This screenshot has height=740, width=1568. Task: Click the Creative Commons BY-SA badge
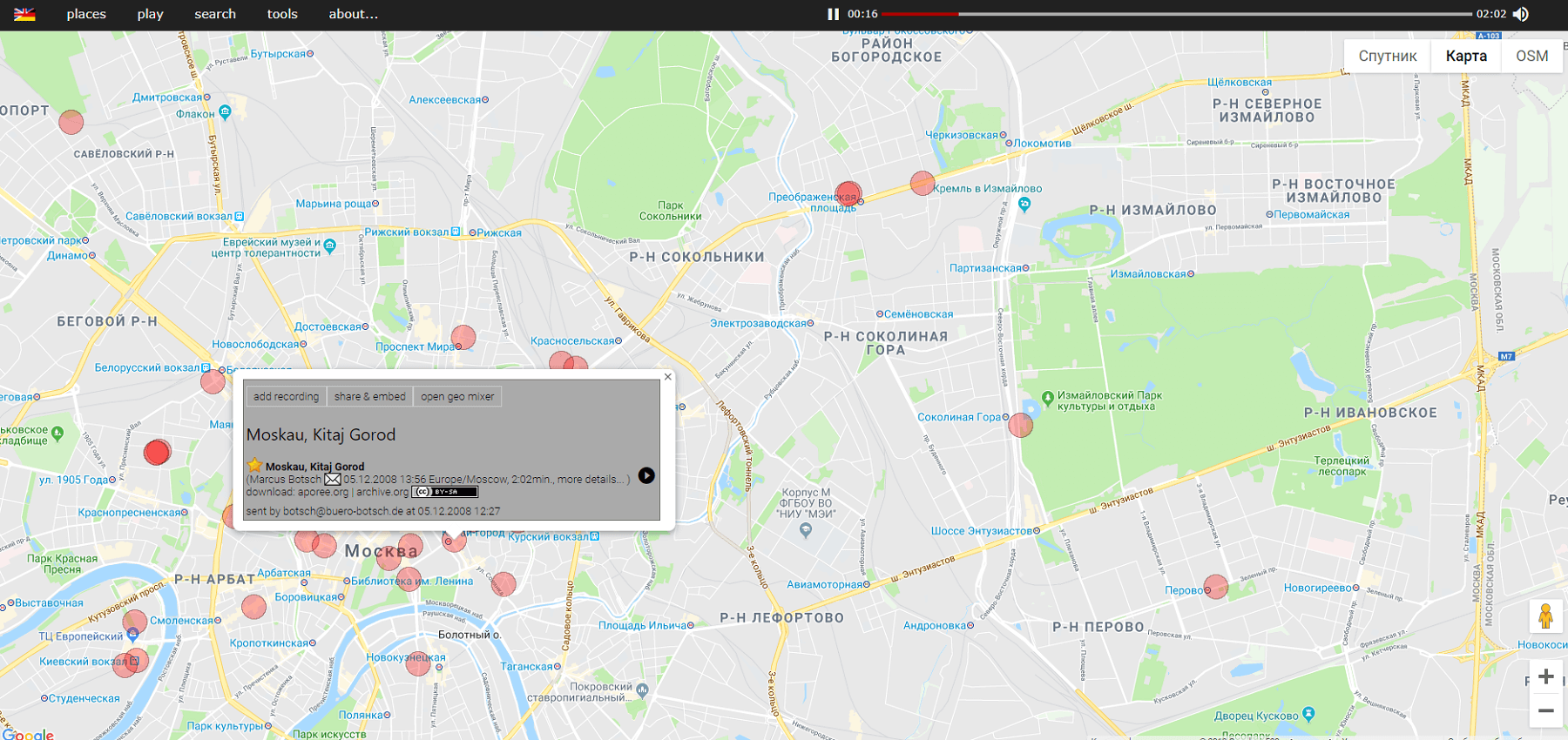pyautogui.click(x=445, y=492)
